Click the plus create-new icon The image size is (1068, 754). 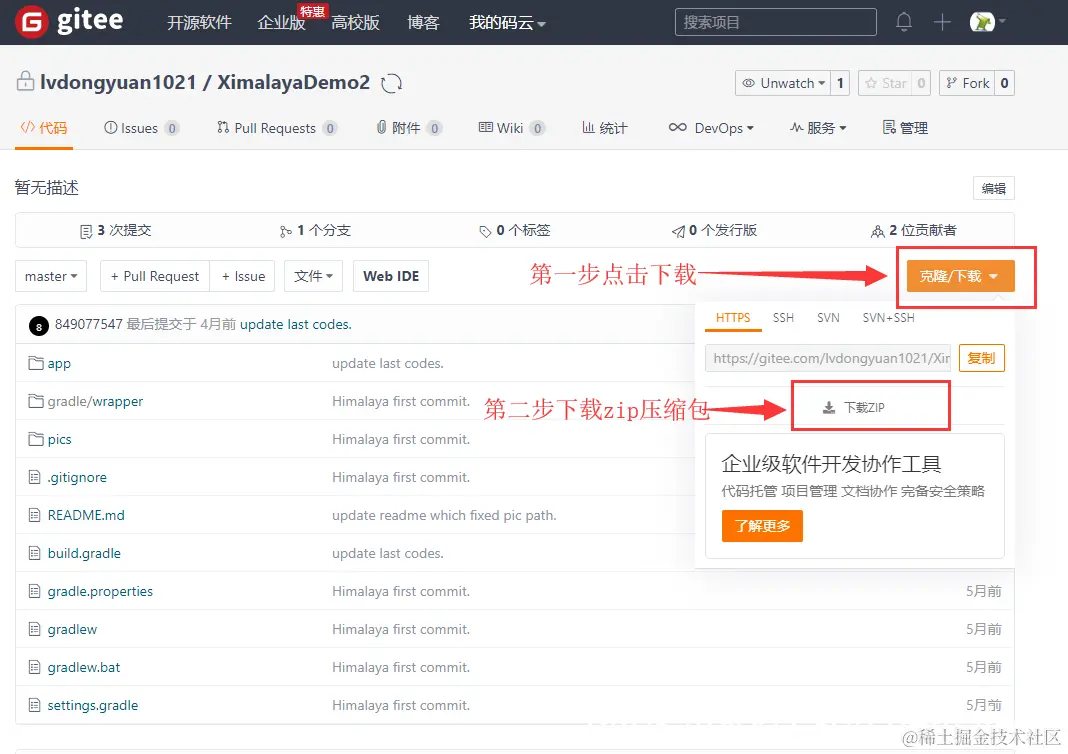pyautogui.click(x=942, y=22)
